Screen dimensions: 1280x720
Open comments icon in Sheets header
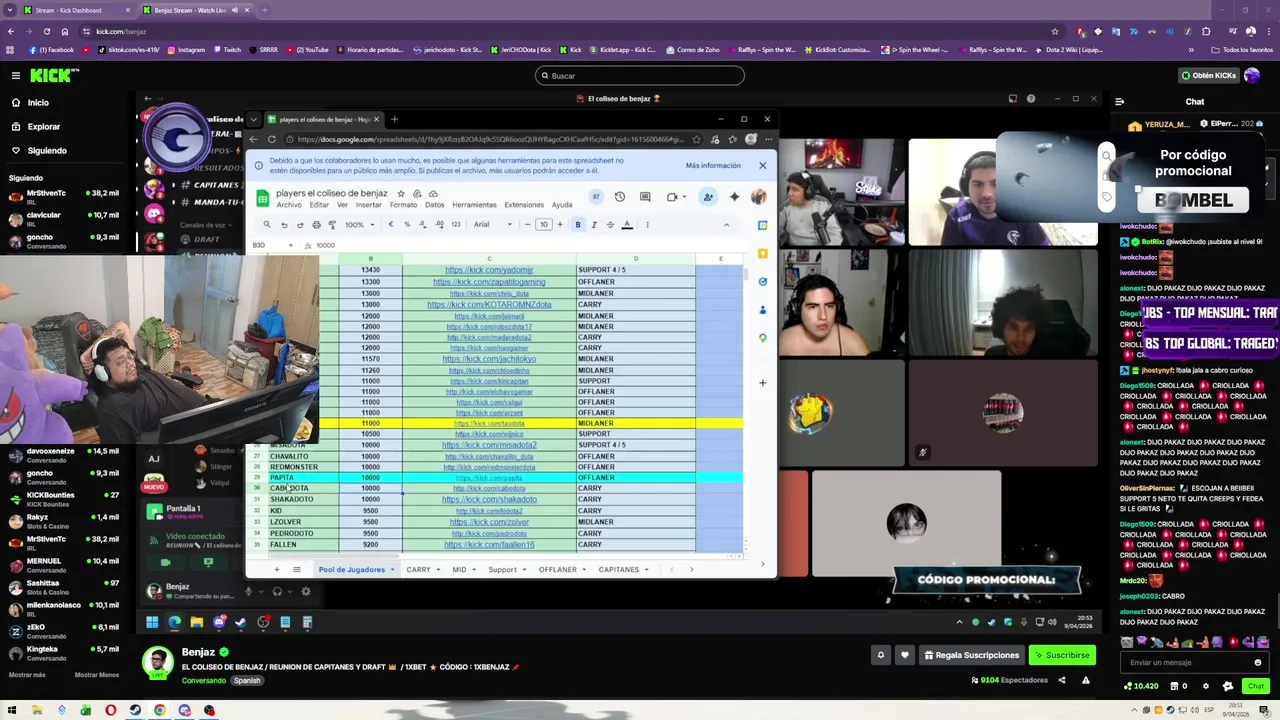coord(645,197)
